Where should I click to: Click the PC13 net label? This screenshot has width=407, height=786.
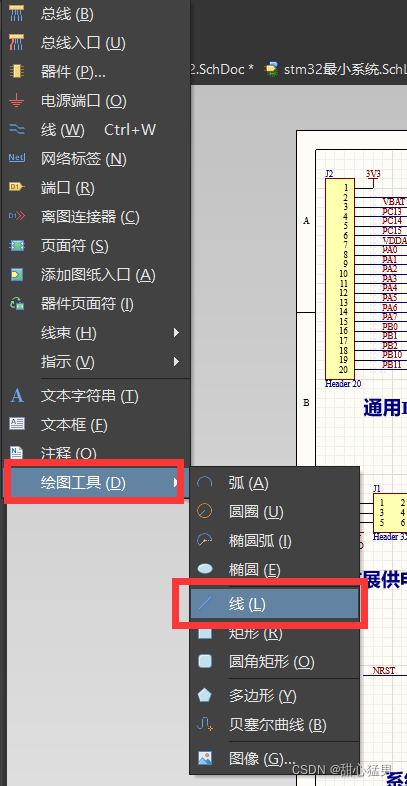[392, 211]
